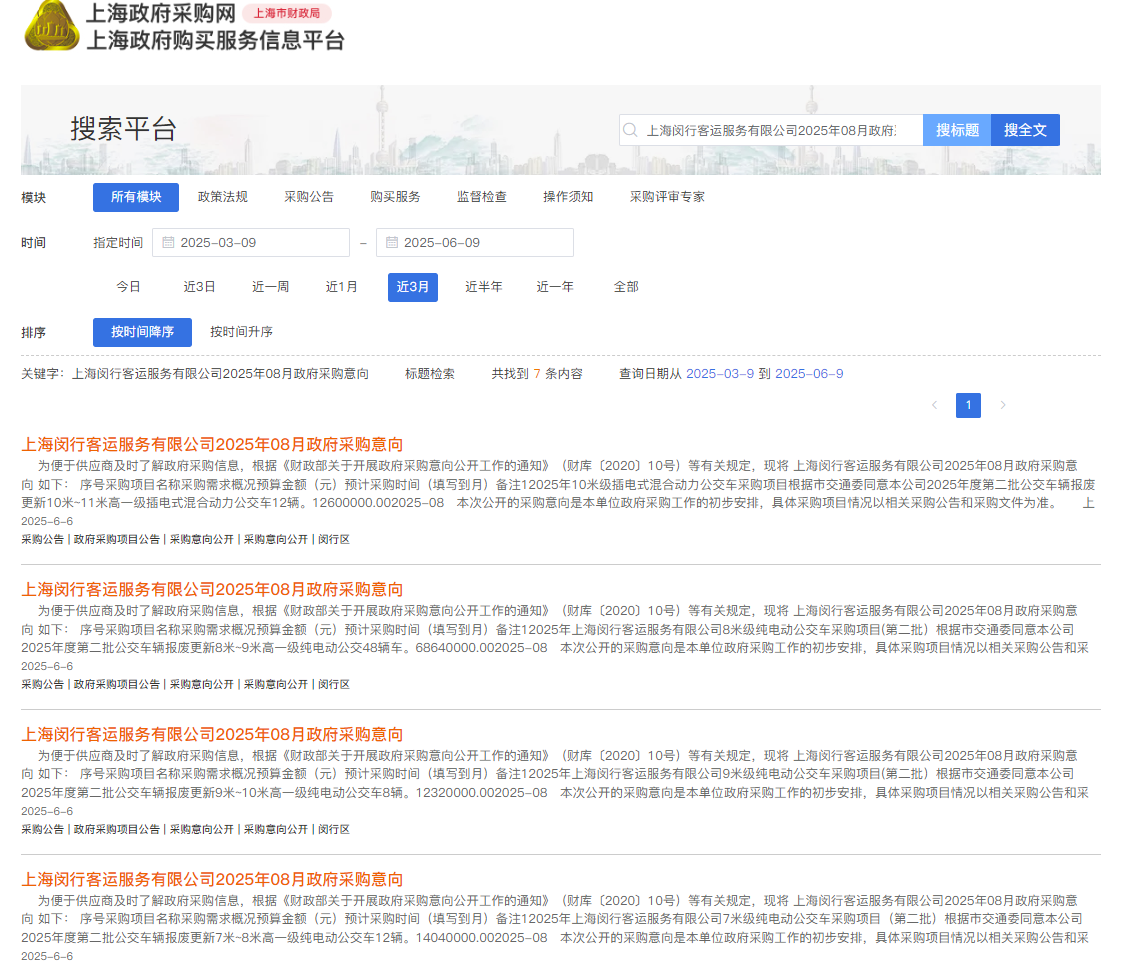Screen dimensions: 1148x965
Task: Click the previous page arrow below results
Action: point(935,405)
